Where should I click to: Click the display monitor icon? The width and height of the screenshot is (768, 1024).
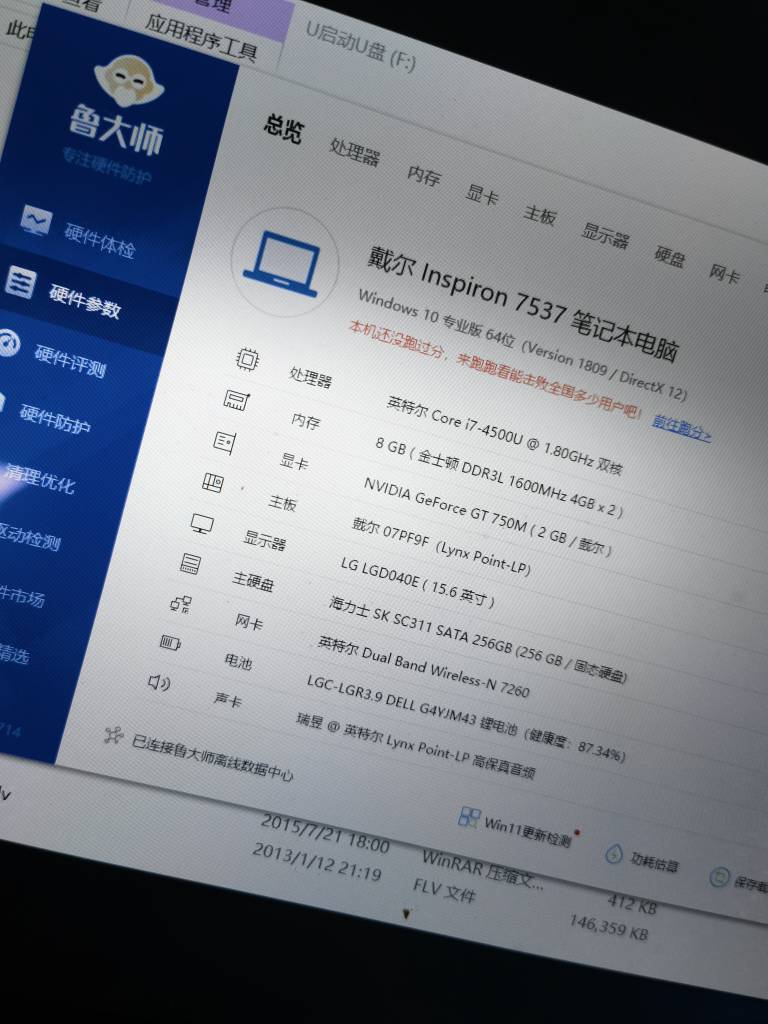click(202, 524)
